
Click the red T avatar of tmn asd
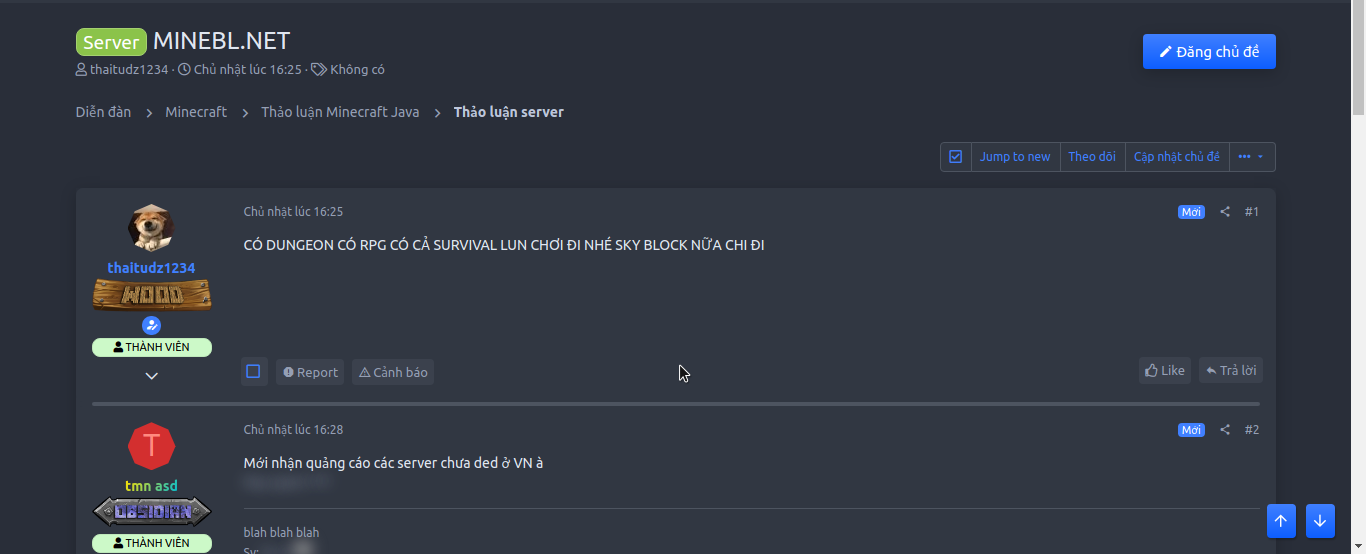click(x=152, y=446)
